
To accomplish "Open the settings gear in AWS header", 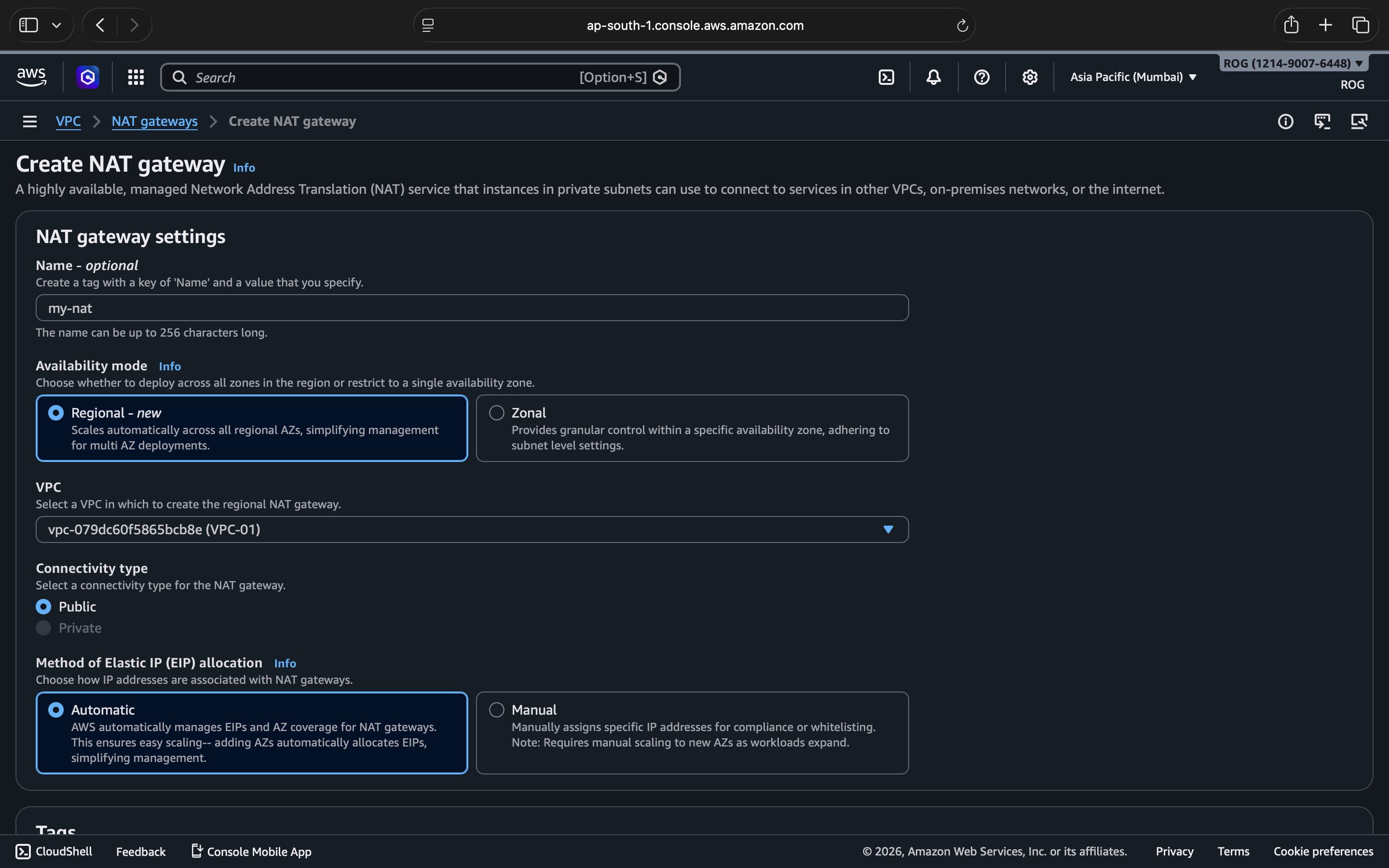I will click(x=1030, y=77).
